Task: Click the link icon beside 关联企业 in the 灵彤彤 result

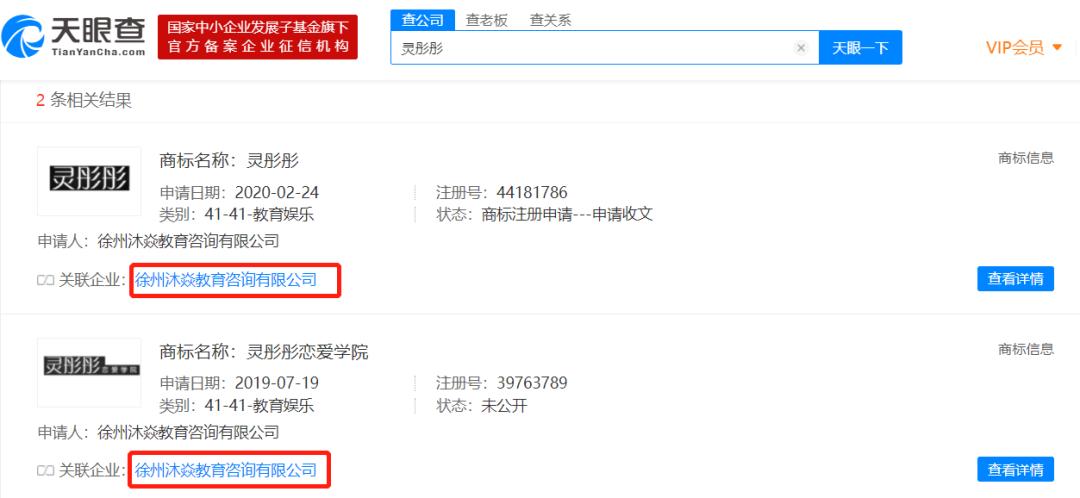Action: click(x=45, y=280)
